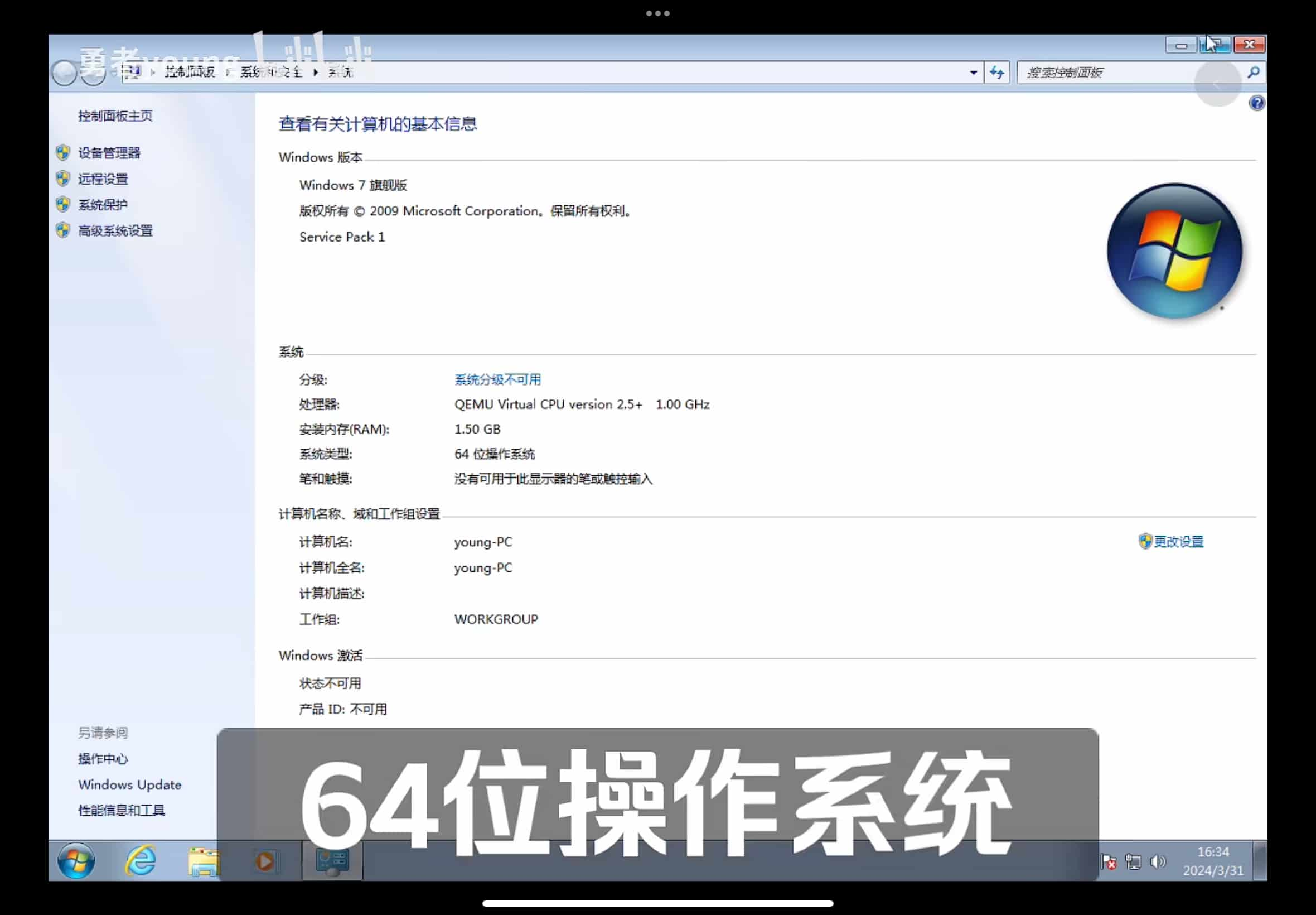Click the 查看有关计算机的基本信息 heading
Screen dimensions: 1316x915
click(378, 124)
